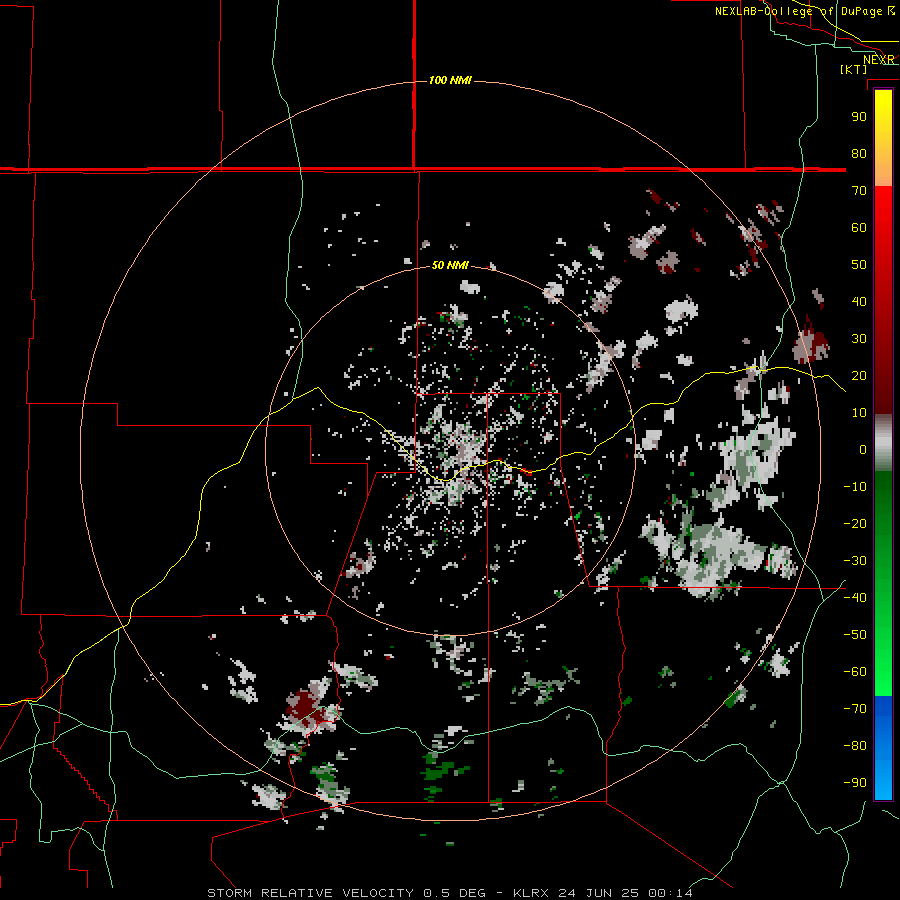Click the 70 value on velocity scale

[859, 191]
